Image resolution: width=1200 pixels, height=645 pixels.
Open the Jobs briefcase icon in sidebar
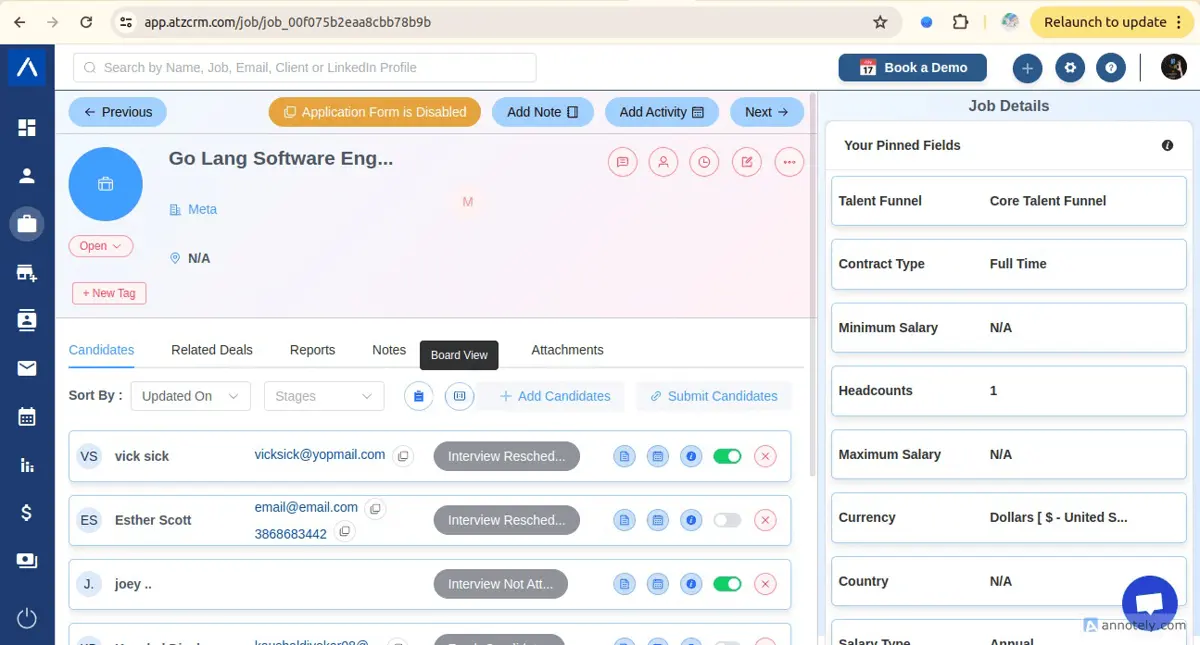click(27, 224)
